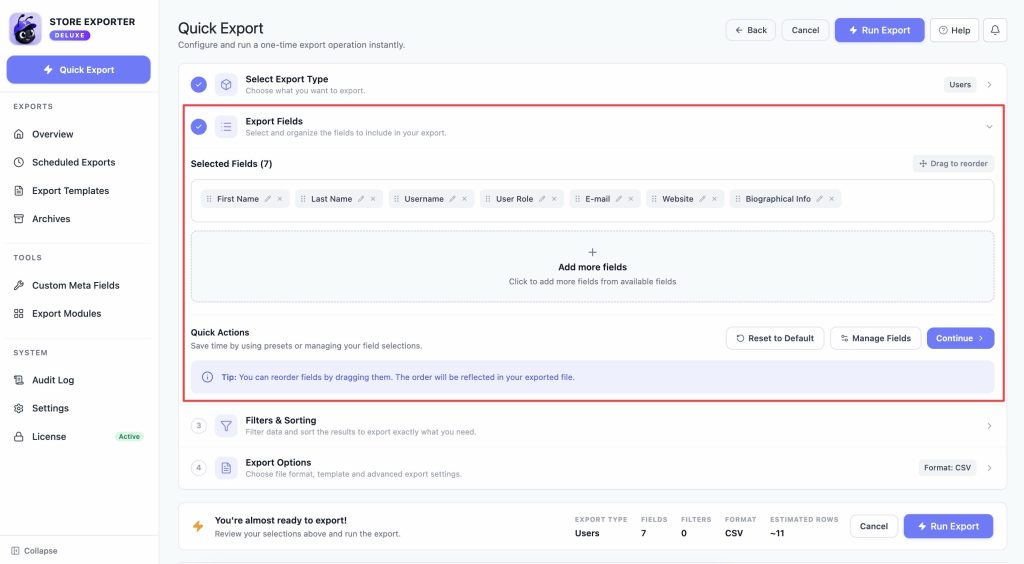Click the top Cancel button

(x=805, y=30)
